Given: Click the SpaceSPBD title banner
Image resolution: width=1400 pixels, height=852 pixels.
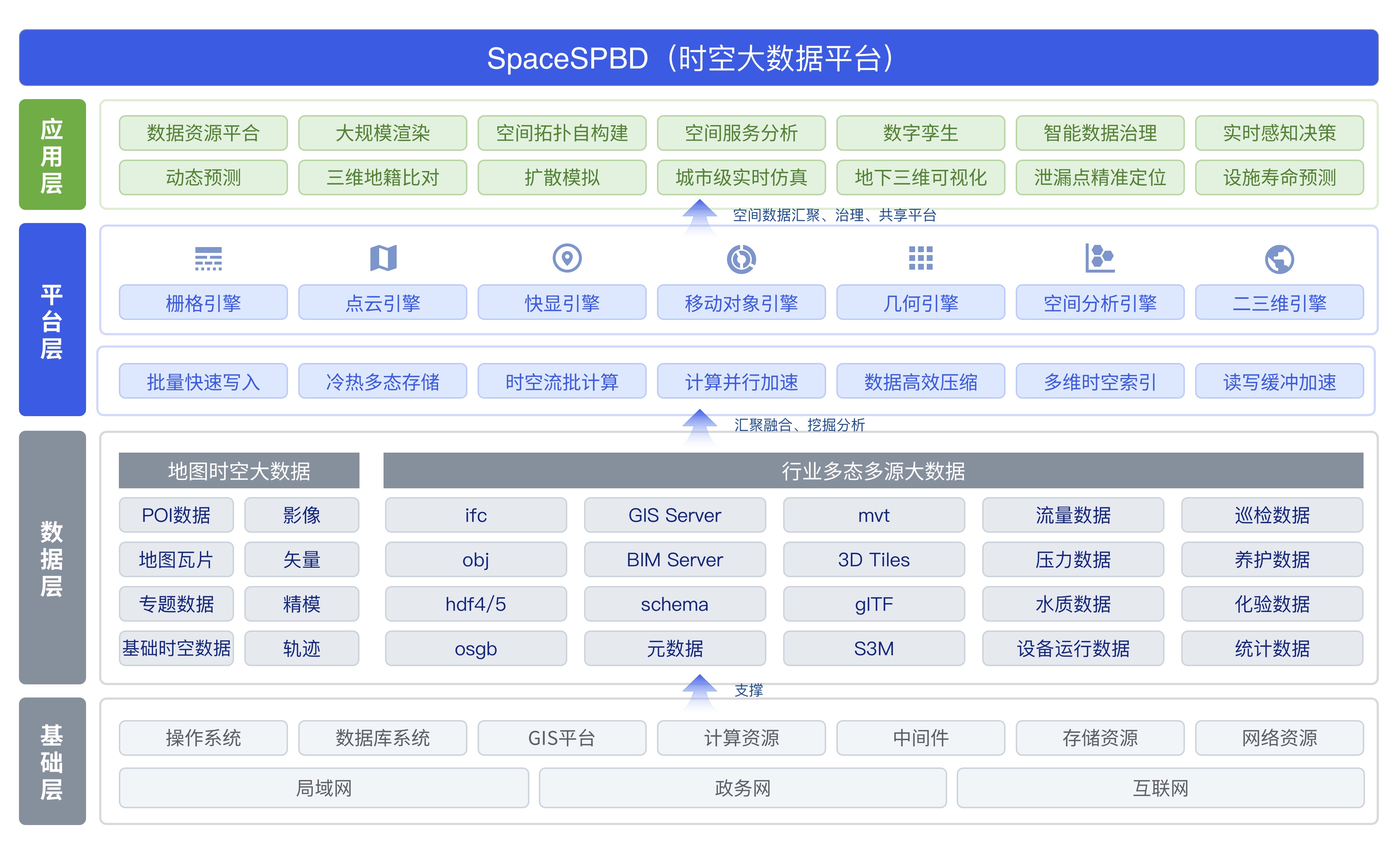Looking at the screenshot, I should (x=698, y=58).
